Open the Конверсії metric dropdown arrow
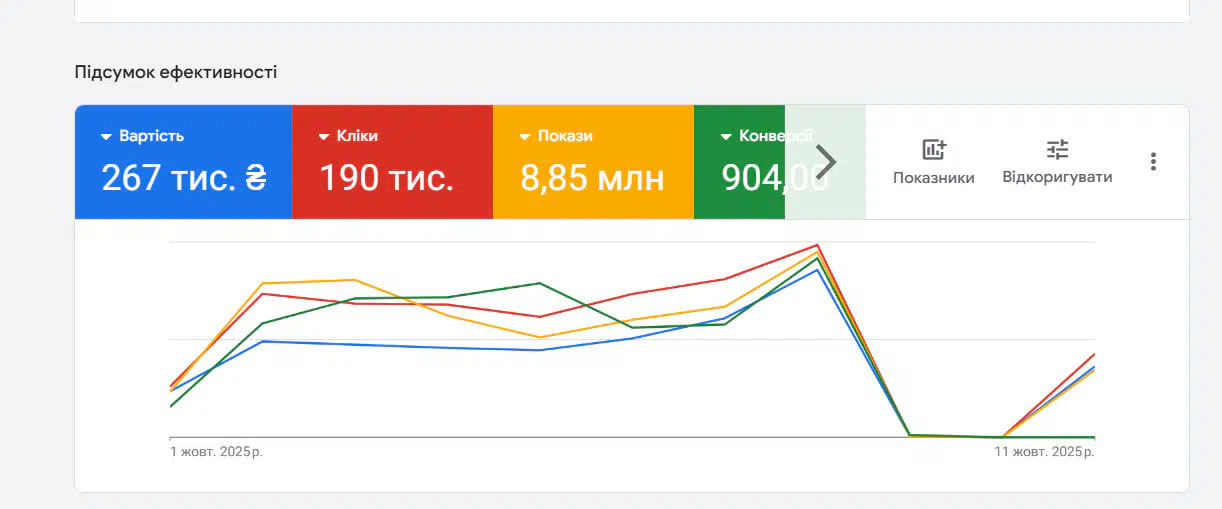Viewport: 1222px width, 509px height. click(x=726, y=137)
